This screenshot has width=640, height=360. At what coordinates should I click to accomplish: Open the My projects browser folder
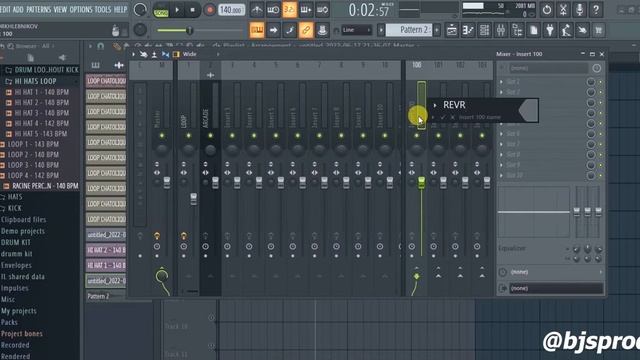click(x=18, y=311)
